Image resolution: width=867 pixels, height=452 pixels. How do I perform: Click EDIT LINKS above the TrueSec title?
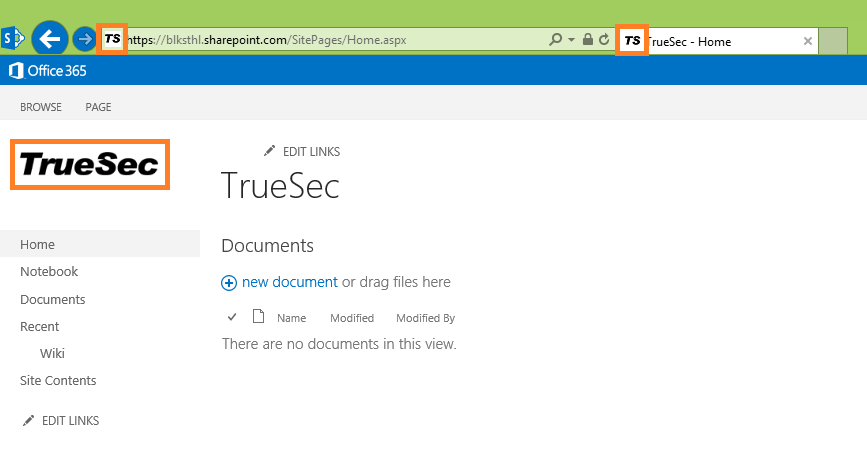point(311,151)
